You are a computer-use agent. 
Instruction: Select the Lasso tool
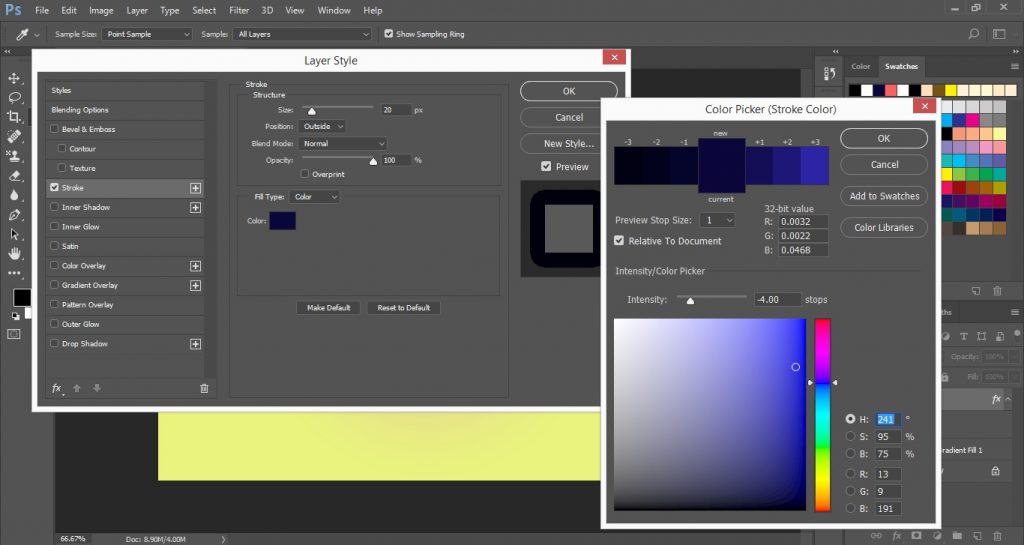(14, 98)
